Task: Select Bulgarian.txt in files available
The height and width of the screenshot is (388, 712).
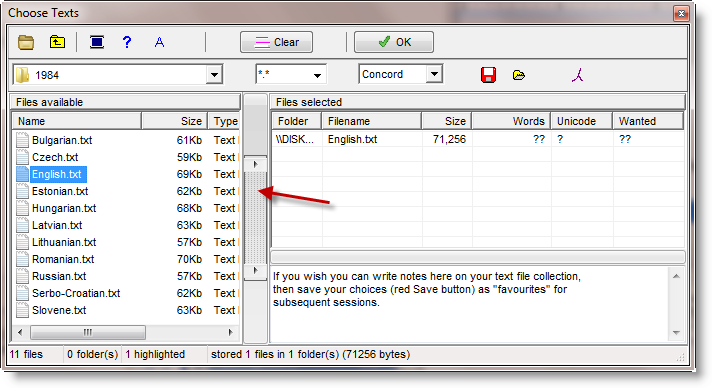Action: (62, 140)
